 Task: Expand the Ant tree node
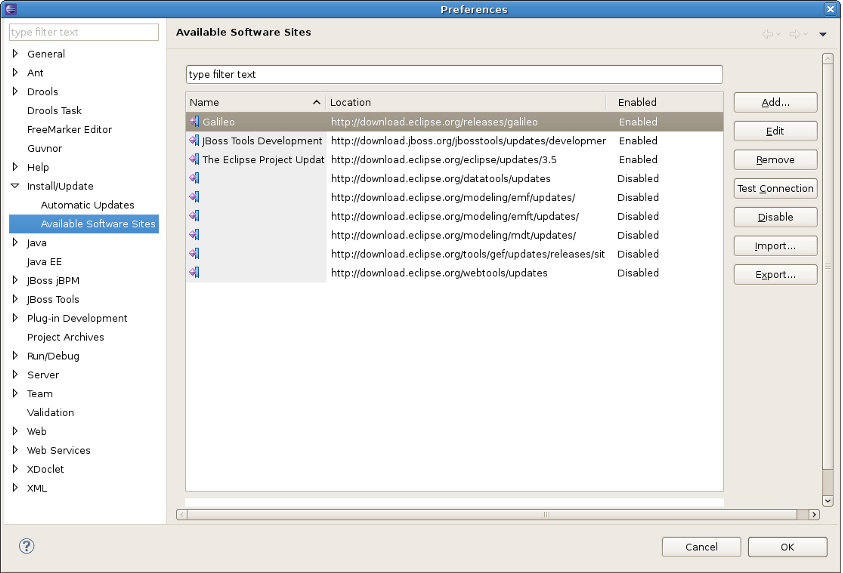[x=15, y=72]
